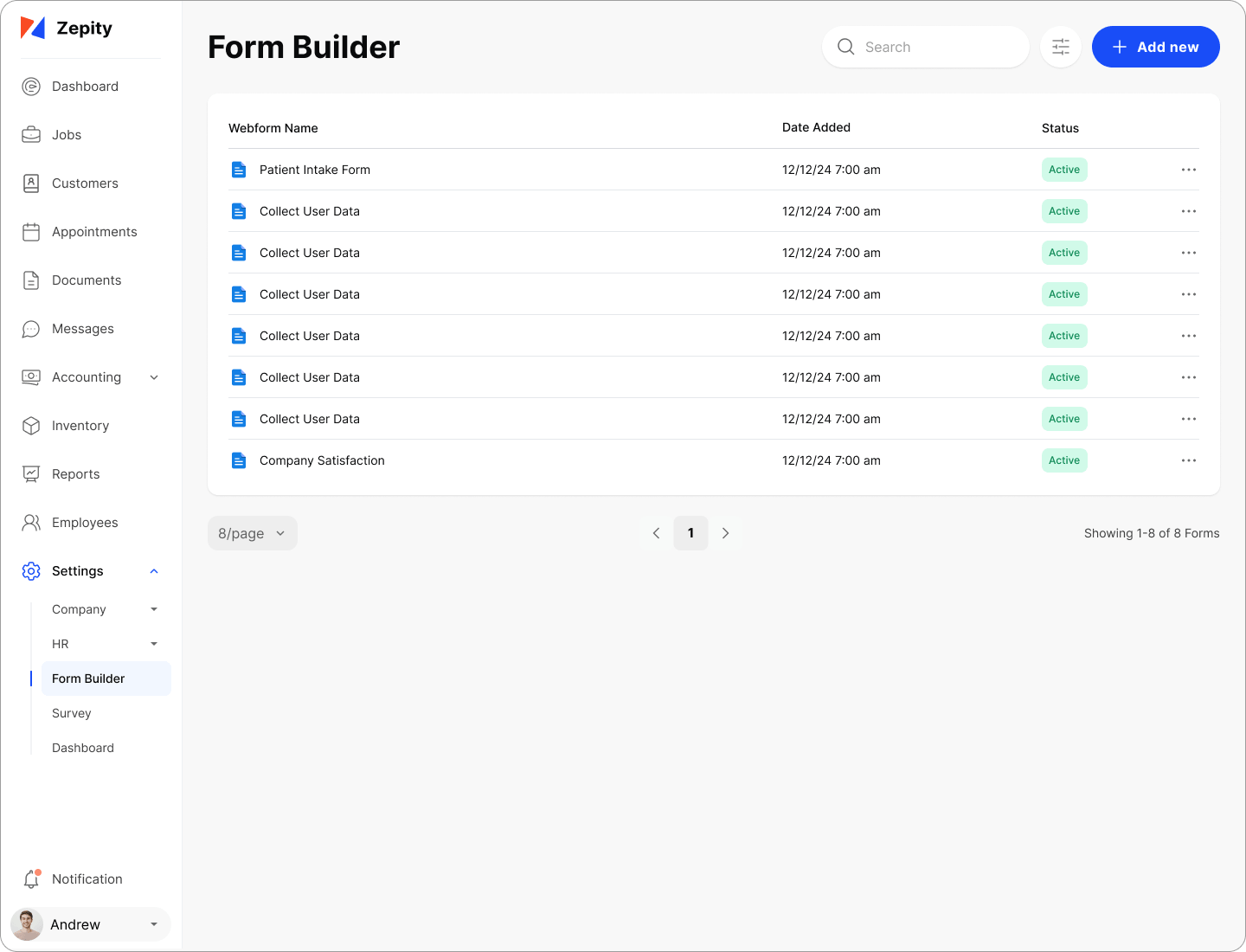Click the Notification bell icon

[x=31, y=879]
